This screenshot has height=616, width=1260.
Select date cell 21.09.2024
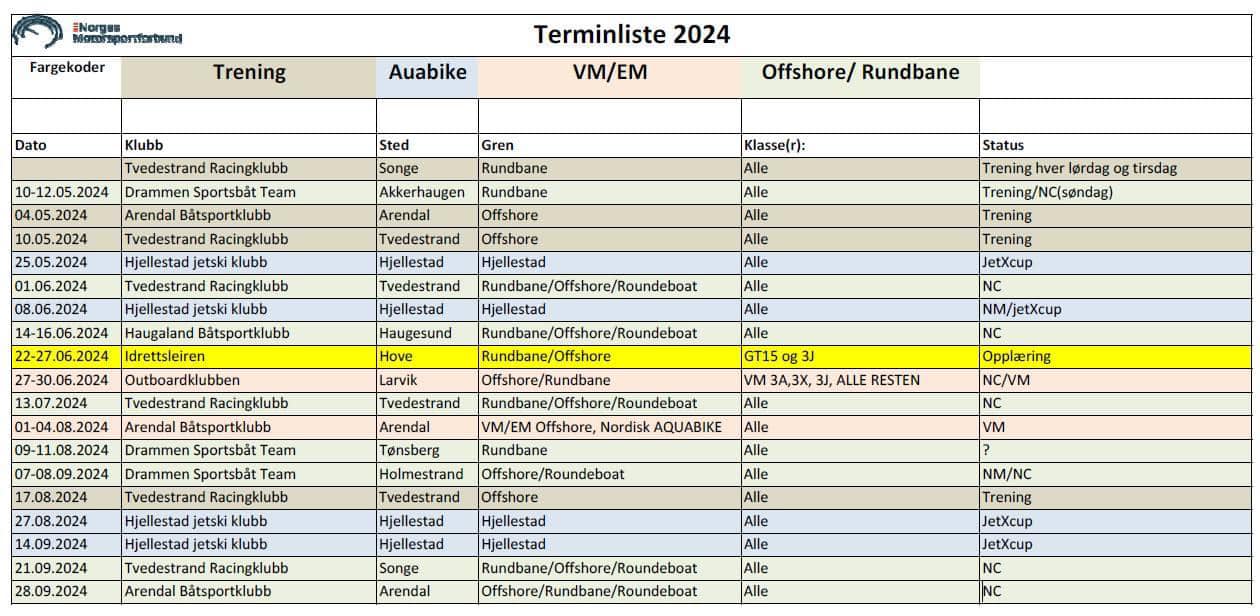click(x=66, y=568)
